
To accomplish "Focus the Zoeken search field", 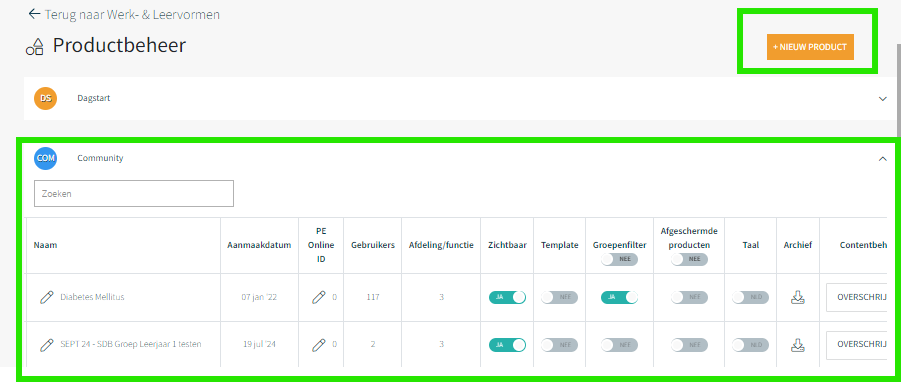I will [x=134, y=193].
